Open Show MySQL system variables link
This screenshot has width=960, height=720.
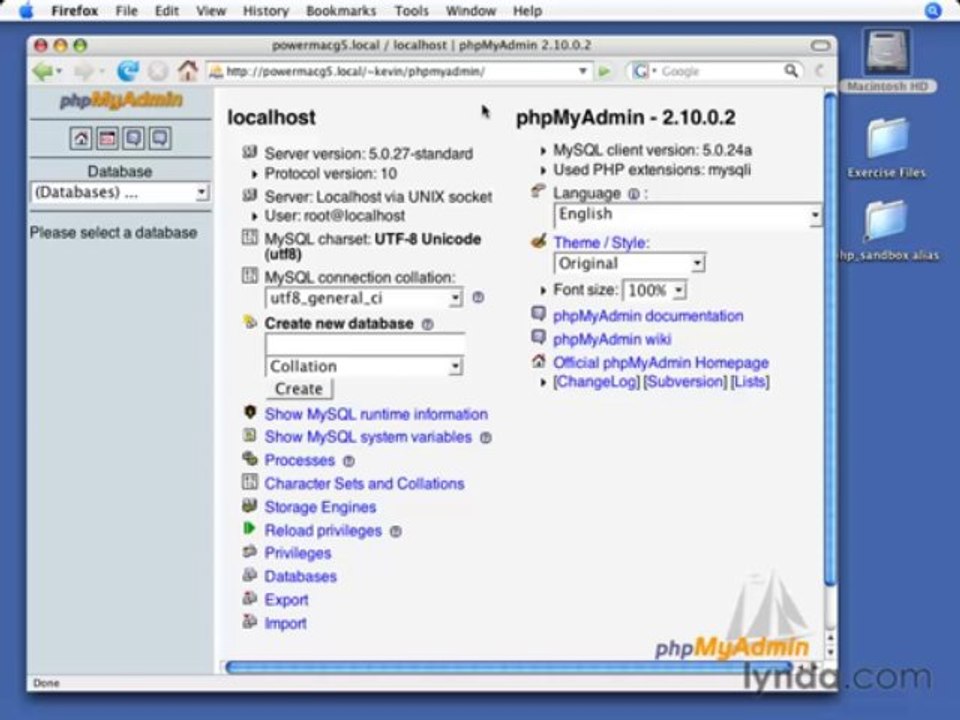tap(368, 437)
